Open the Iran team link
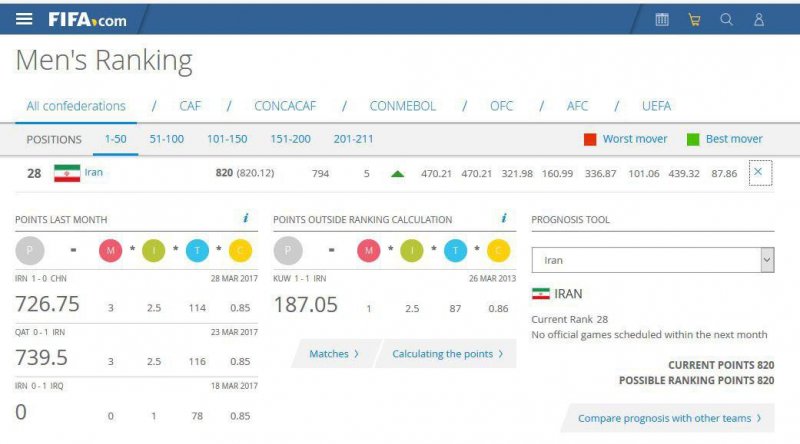 [93, 172]
